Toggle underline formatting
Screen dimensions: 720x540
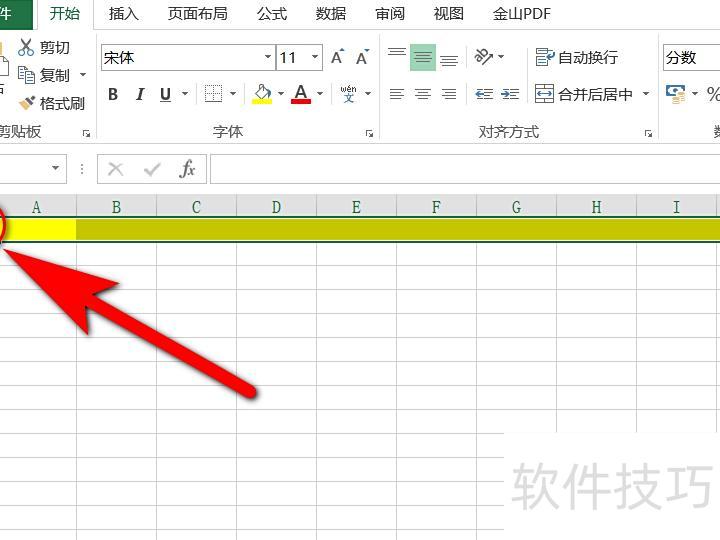(x=165, y=94)
